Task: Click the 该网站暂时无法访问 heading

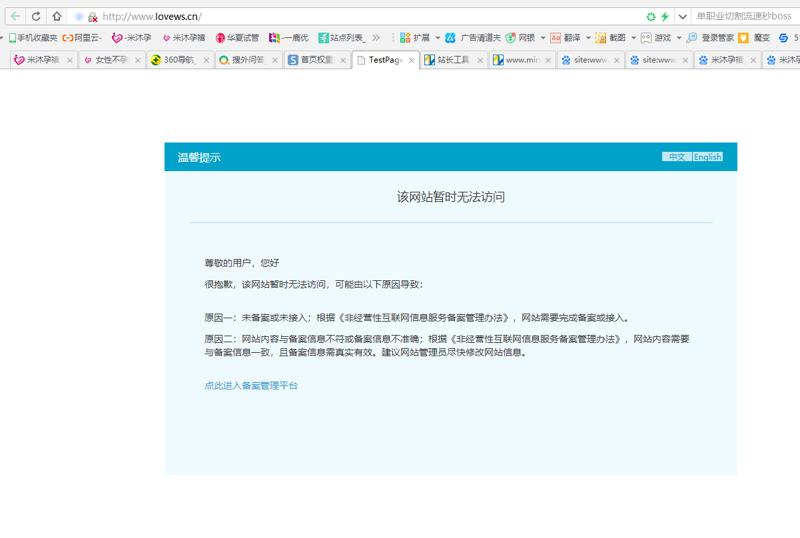Action: tap(451, 197)
